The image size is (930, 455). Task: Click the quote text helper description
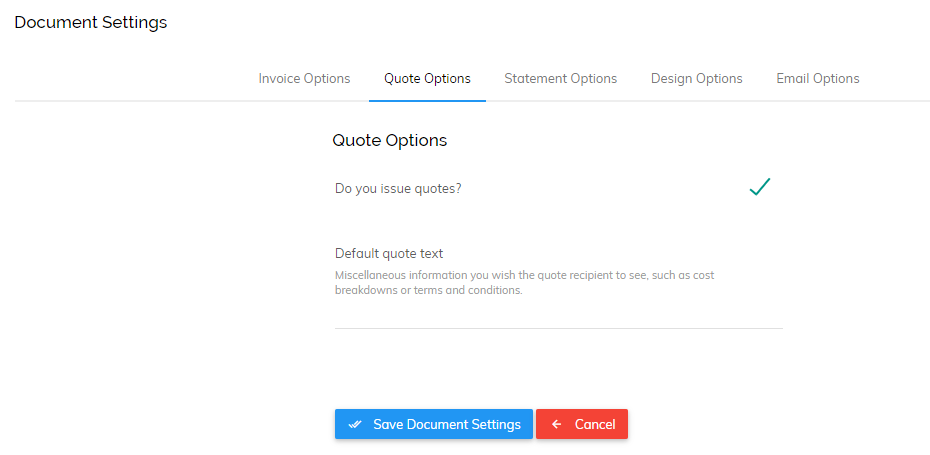[x=524, y=283]
